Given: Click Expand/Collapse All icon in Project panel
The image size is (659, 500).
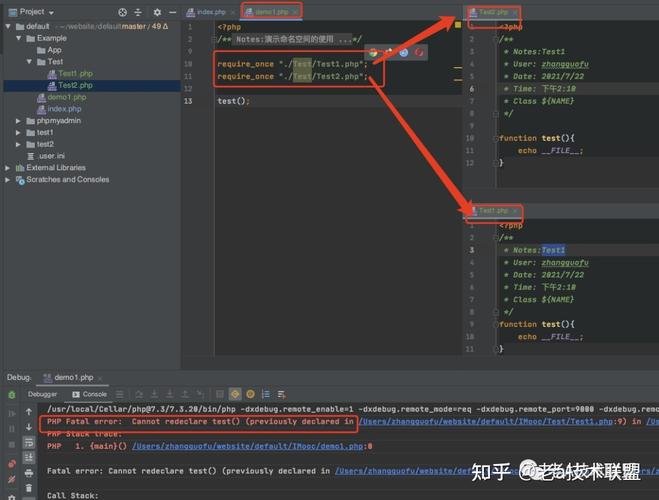Looking at the screenshot, I should [138, 12].
